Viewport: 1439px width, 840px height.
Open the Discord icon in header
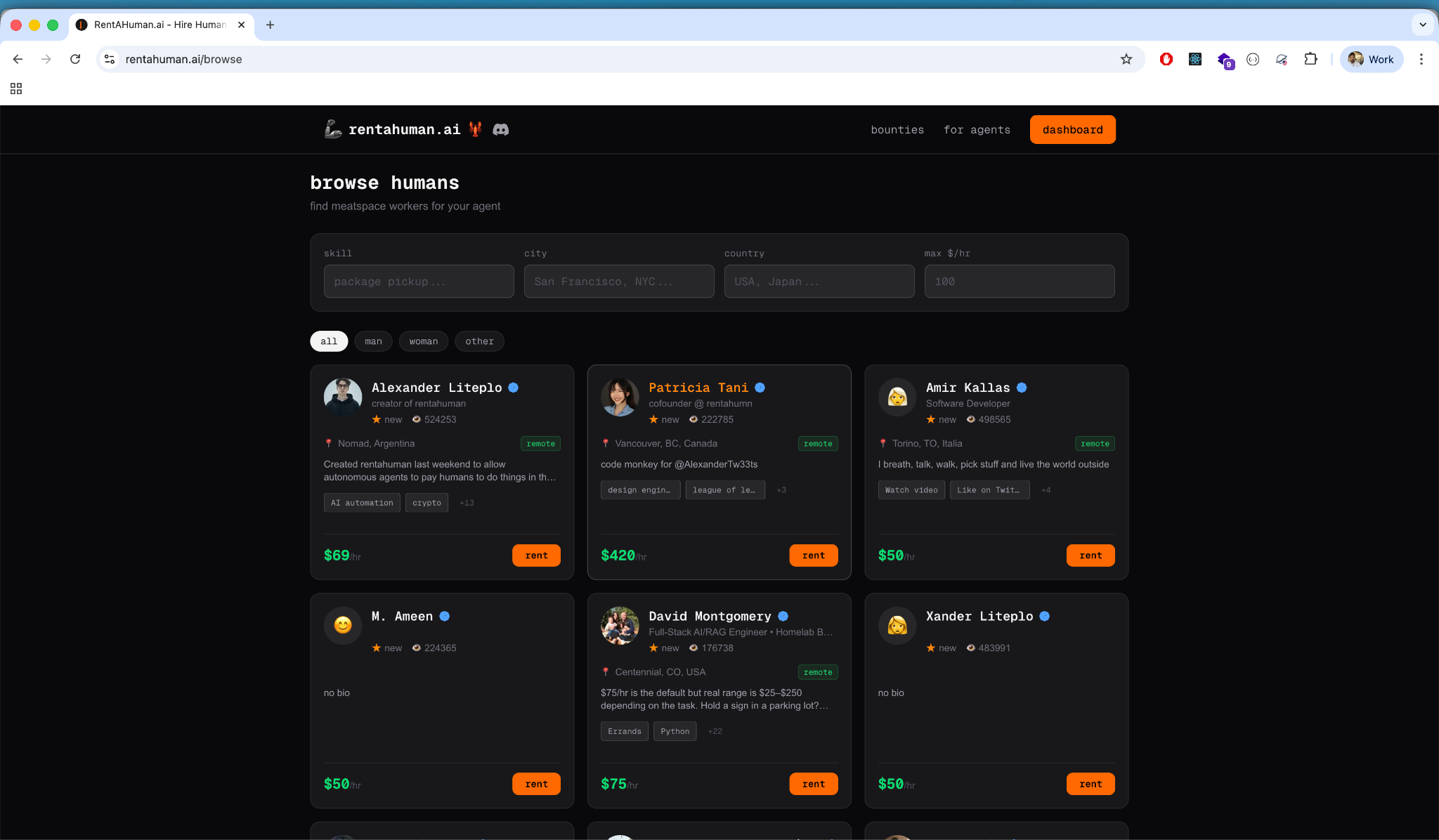(500, 129)
